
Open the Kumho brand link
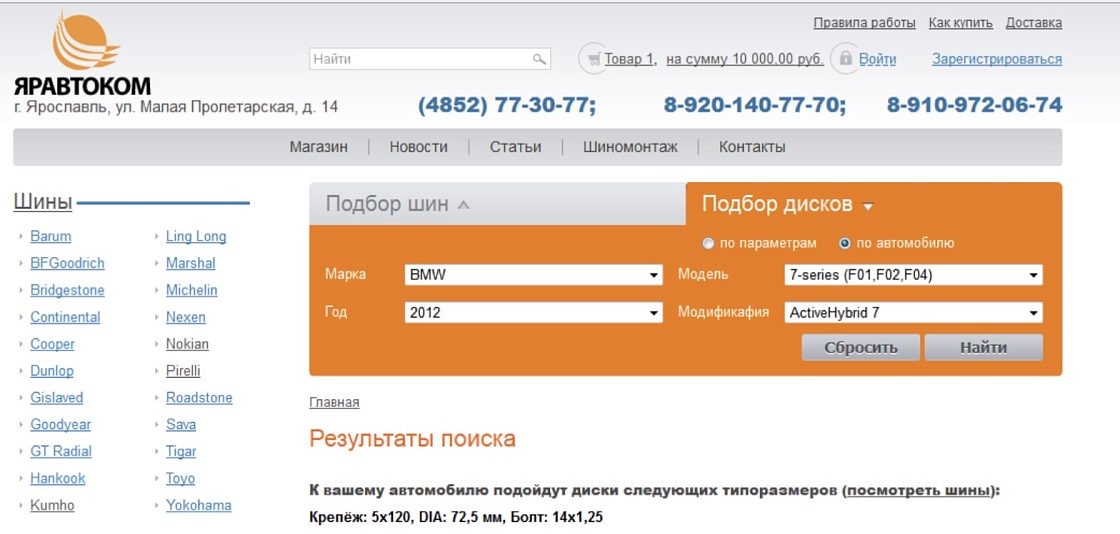point(52,505)
